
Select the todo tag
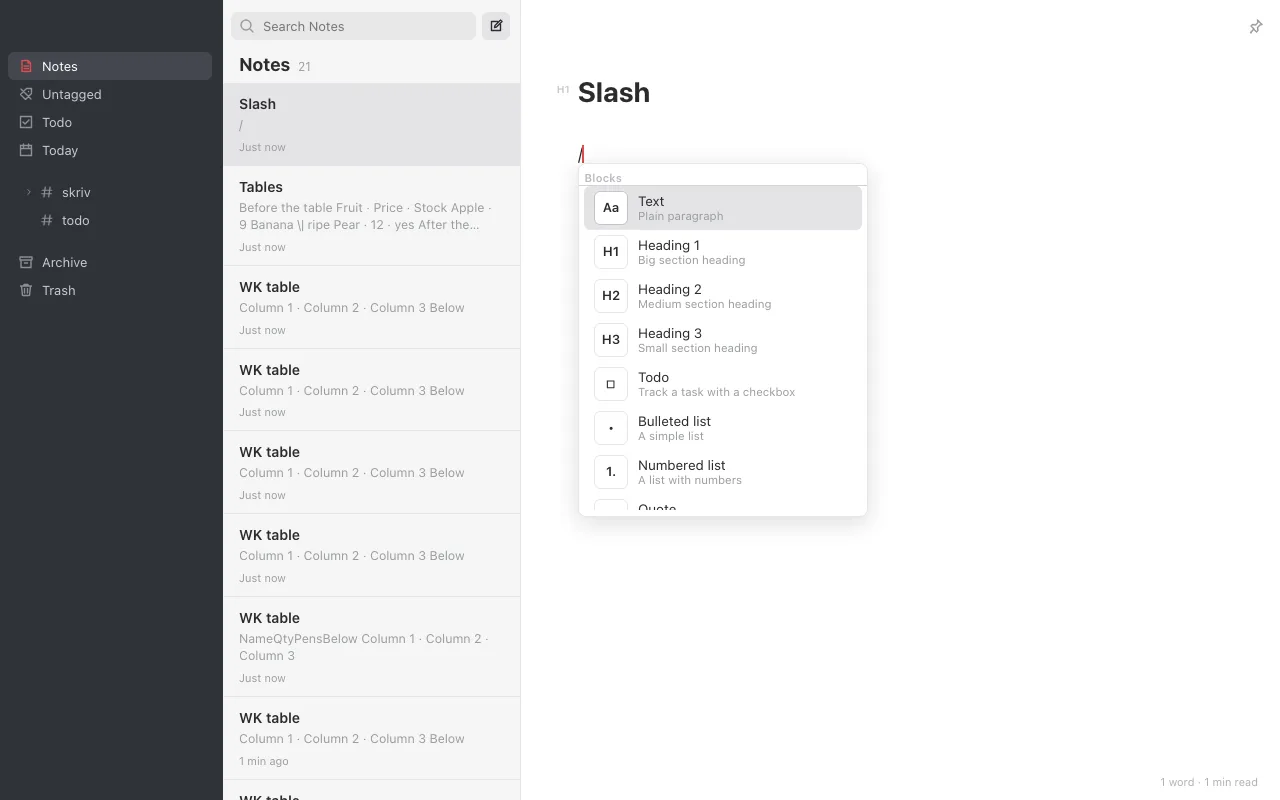(x=110, y=220)
